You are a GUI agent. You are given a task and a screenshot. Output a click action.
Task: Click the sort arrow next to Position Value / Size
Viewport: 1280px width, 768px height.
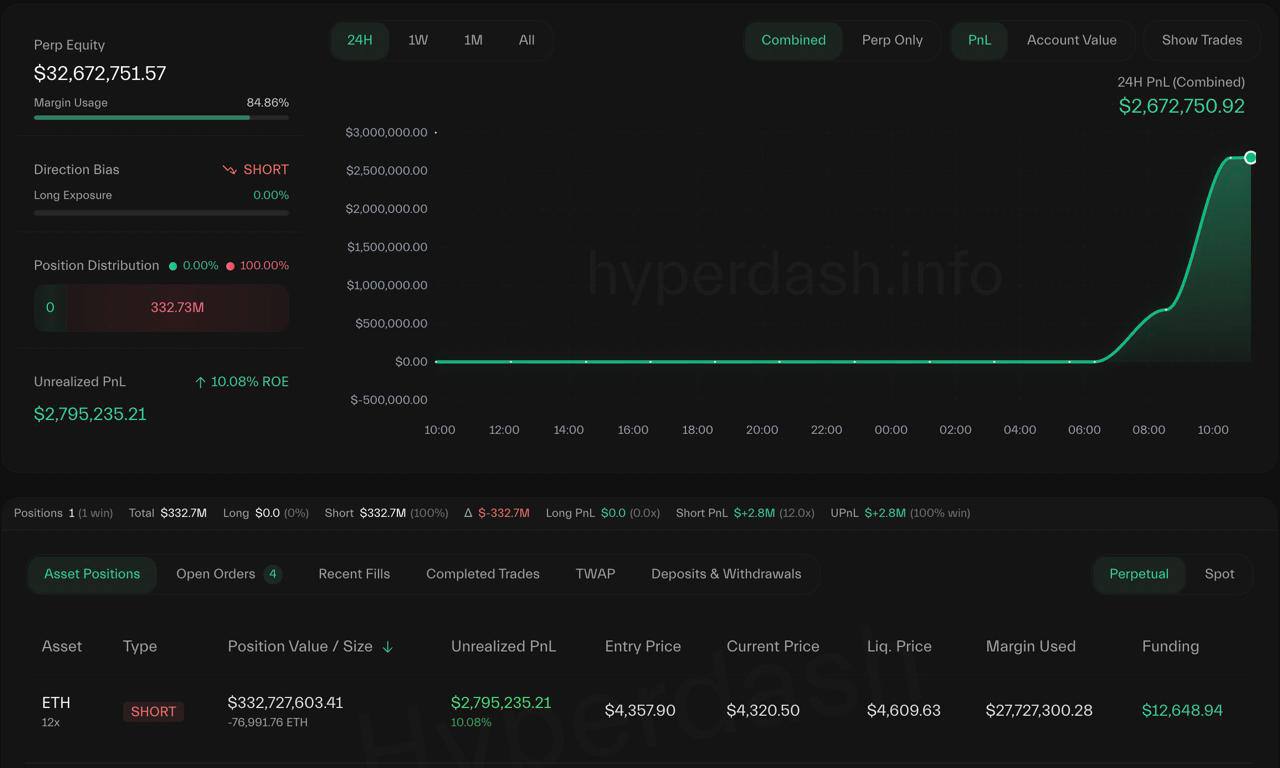388,647
